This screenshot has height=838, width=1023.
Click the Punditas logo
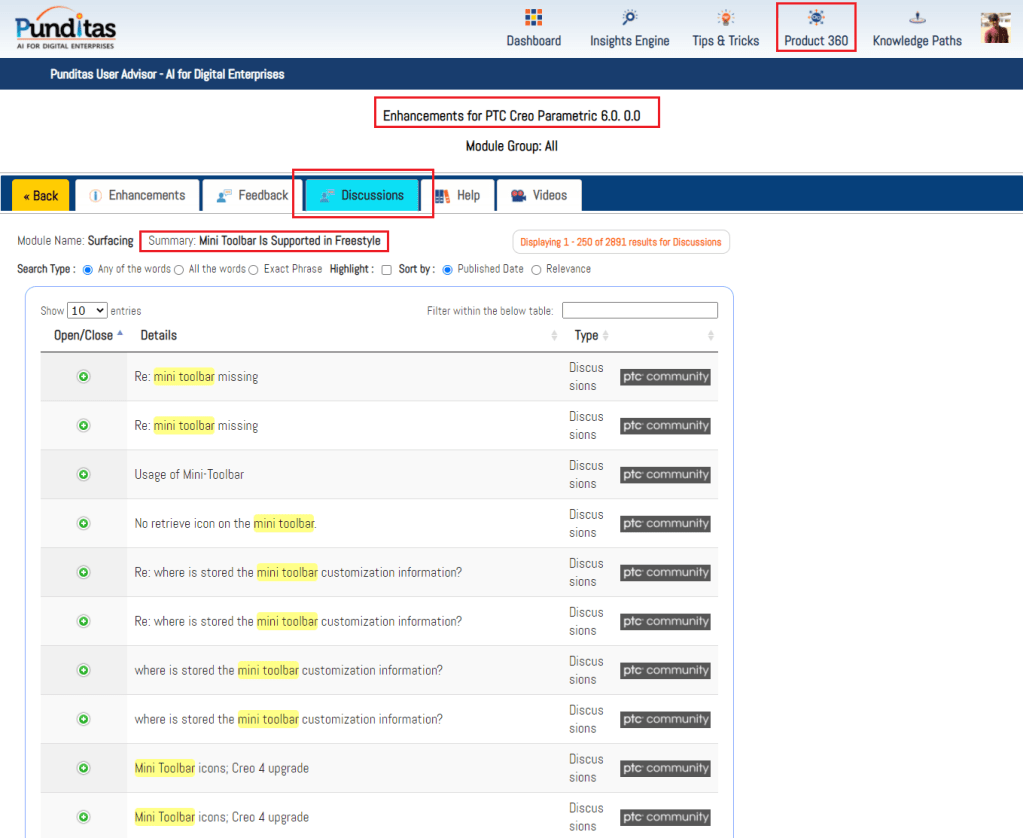pyautogui.click(x=65, y=27)
